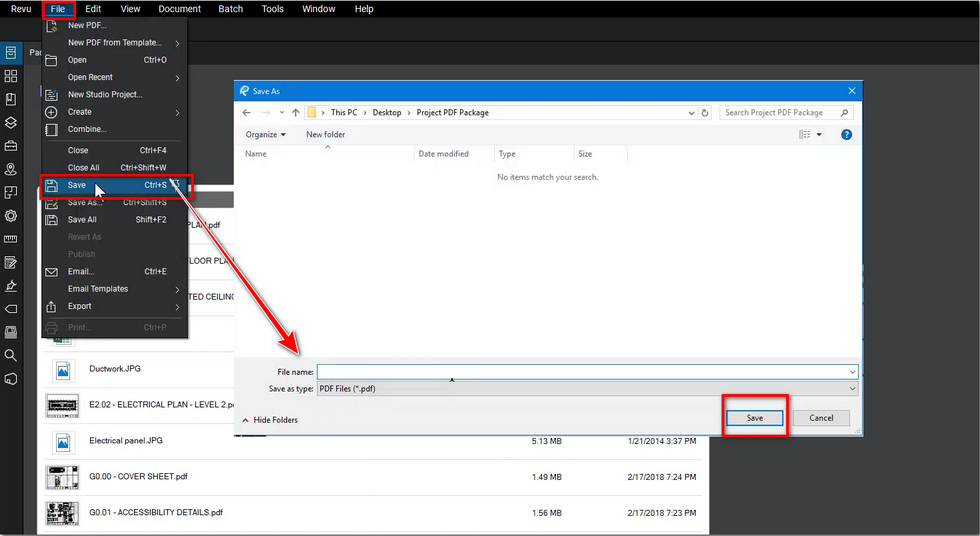Expand the Open Recent submenu
Image resolution: width=980 pixels, height=536 pixels.
[178, 78]
